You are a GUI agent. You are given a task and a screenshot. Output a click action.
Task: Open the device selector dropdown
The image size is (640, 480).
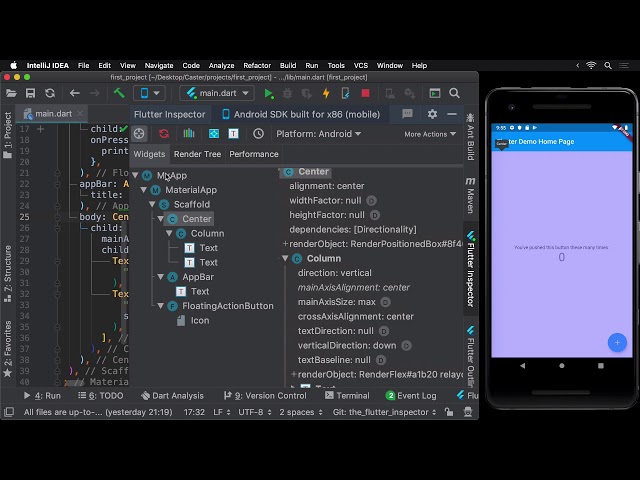[x=149, y=93]
